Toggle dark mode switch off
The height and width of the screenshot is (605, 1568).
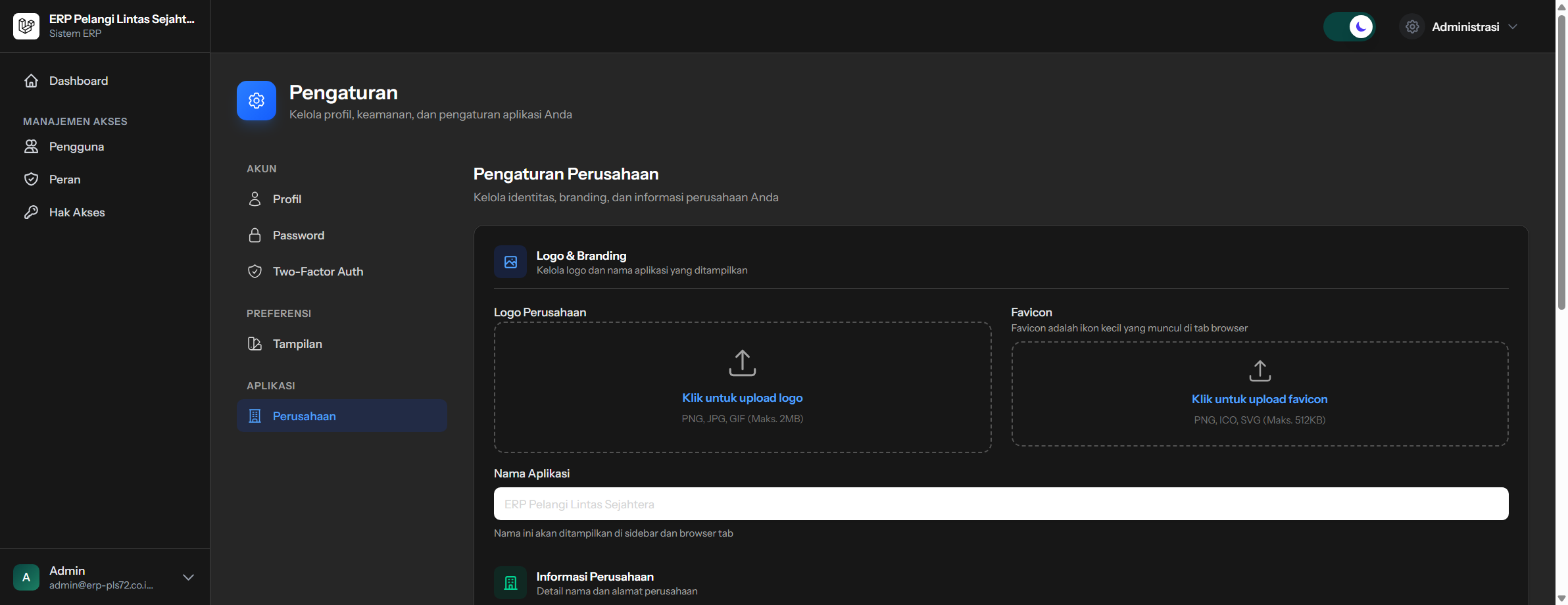(x=1350, y=27)
